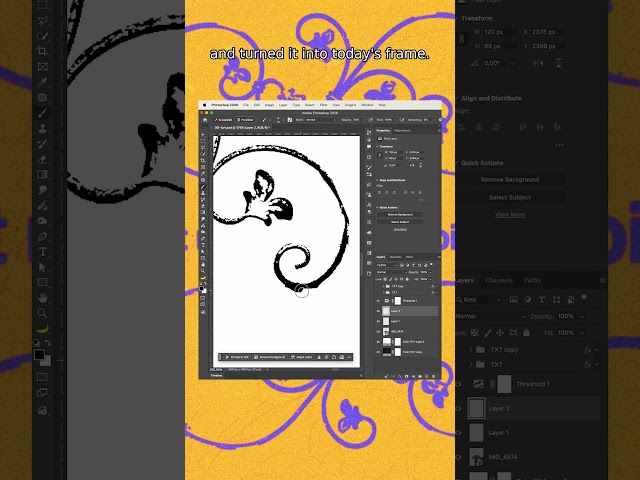The width and height of the screenshot is (640, 480).
Task: Toggle visibility of the bottom-most Color Fill layer
Action: [x=378, y=352]
